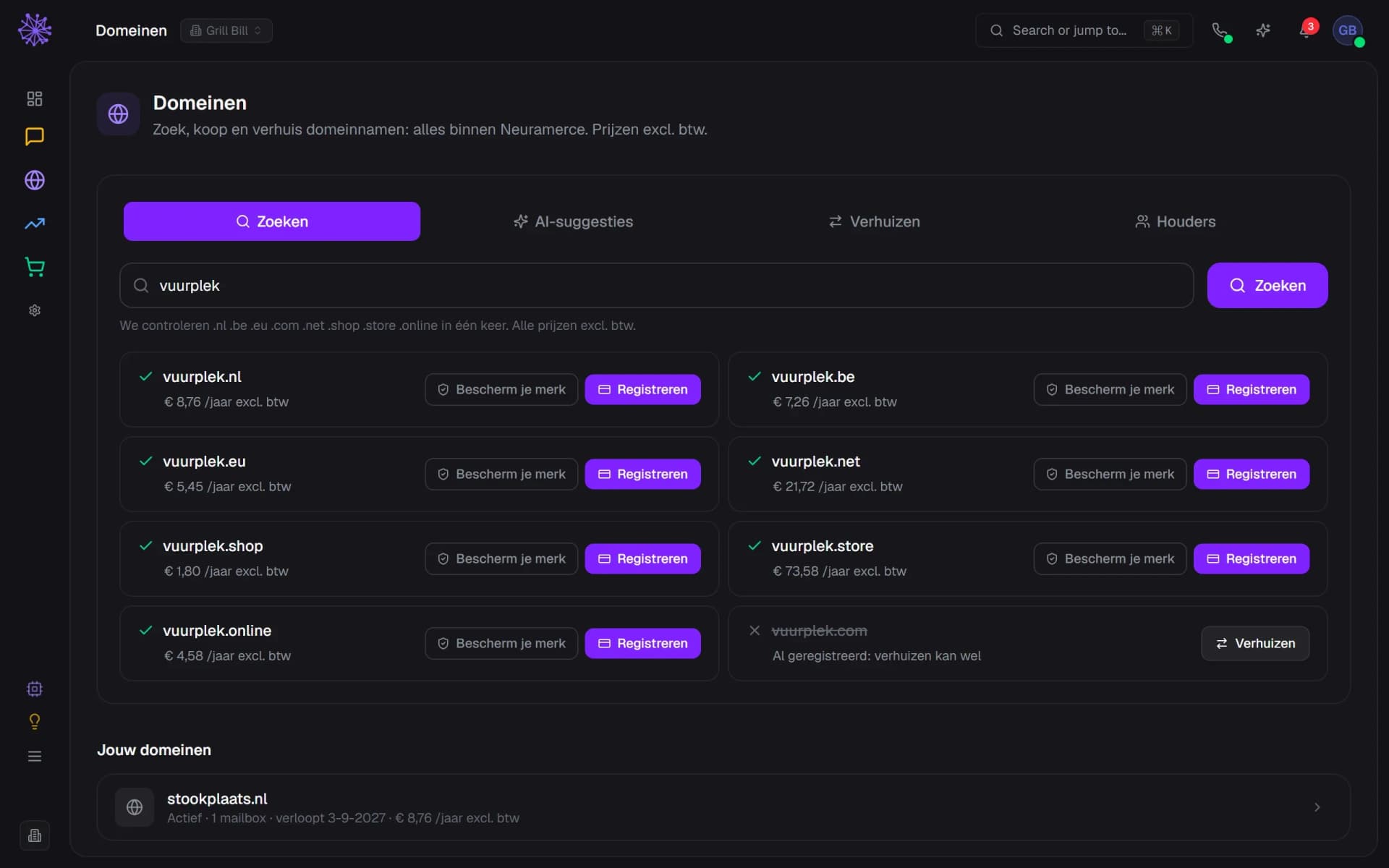Click the € 73,58 /jaar price text
Viewport: 1389px width, 868px height.
coord(839,571)
